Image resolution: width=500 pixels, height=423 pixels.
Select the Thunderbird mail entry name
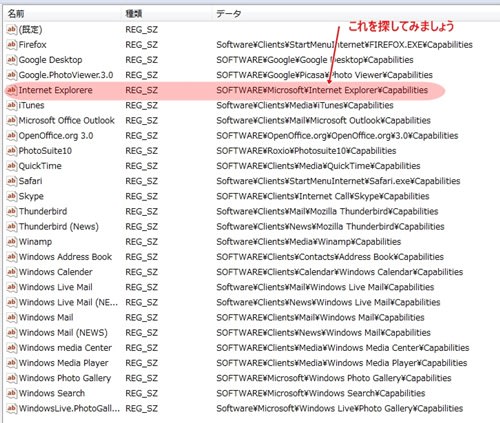point(43,211)
